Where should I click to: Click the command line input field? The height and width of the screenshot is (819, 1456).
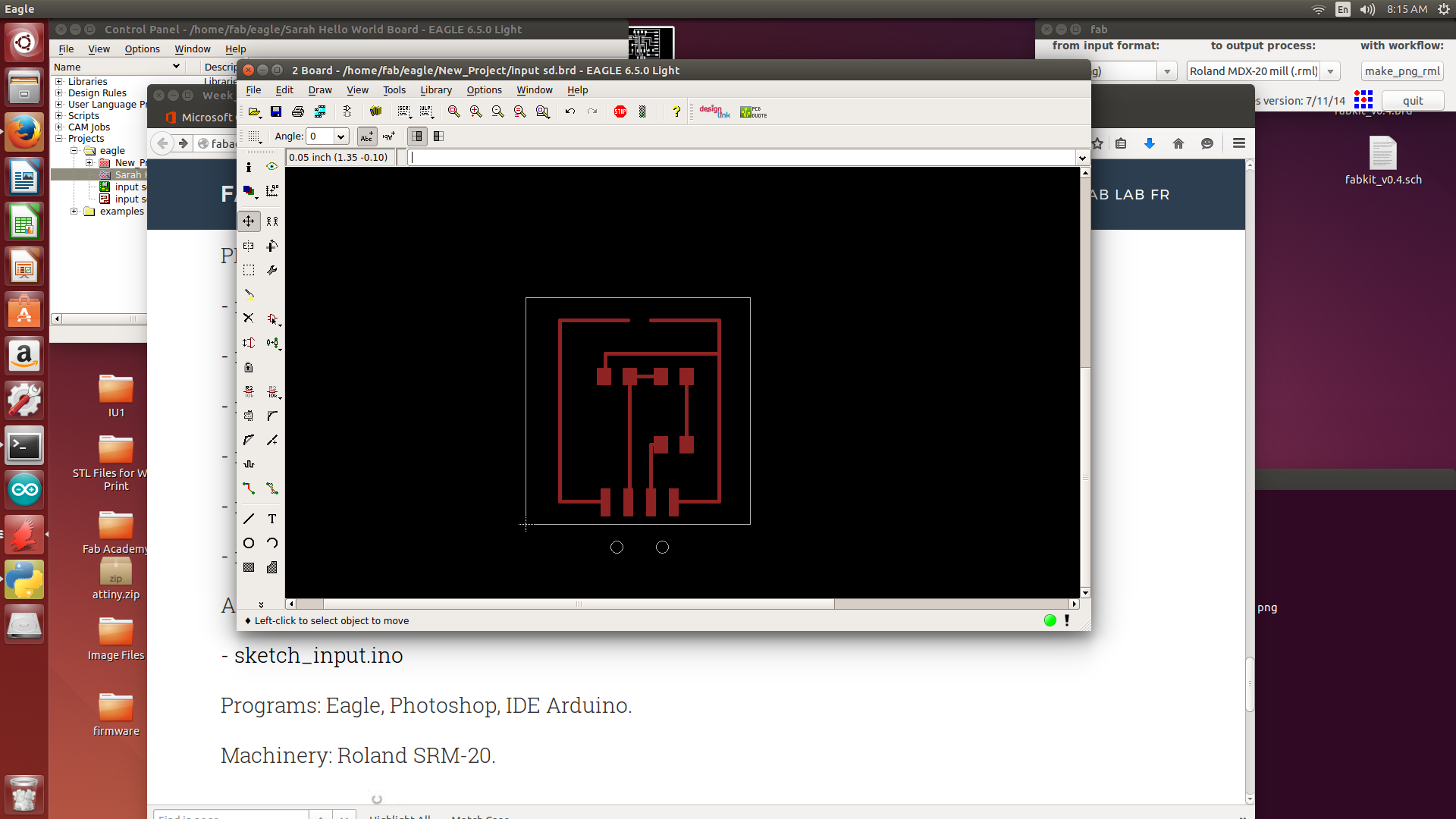coord(743,158)
